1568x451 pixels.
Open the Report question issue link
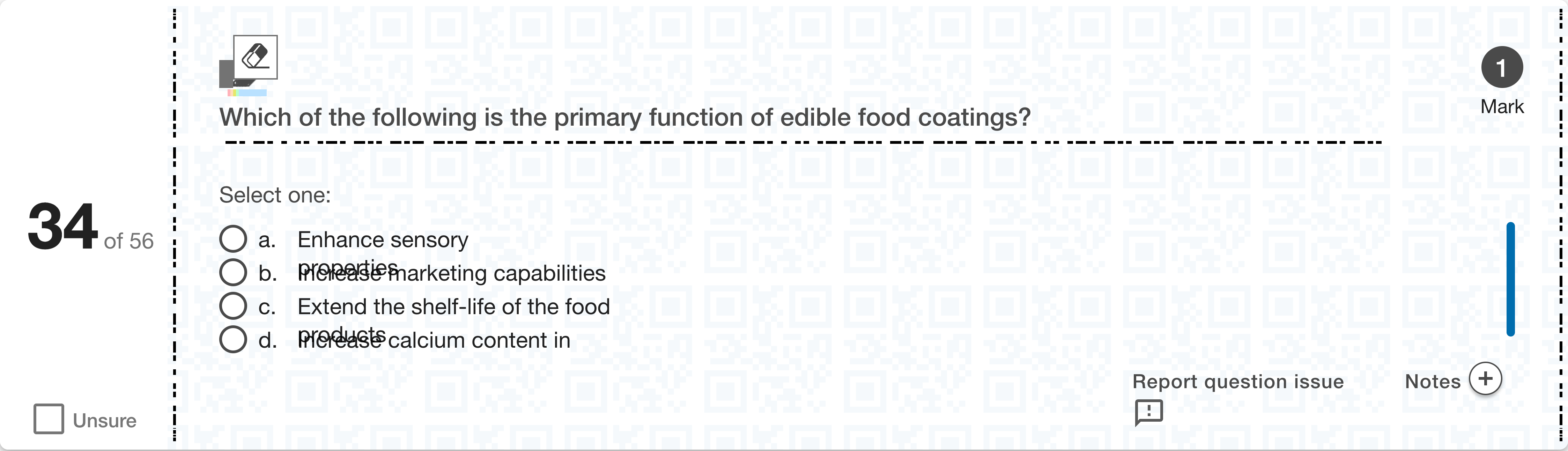point(1237,382)
